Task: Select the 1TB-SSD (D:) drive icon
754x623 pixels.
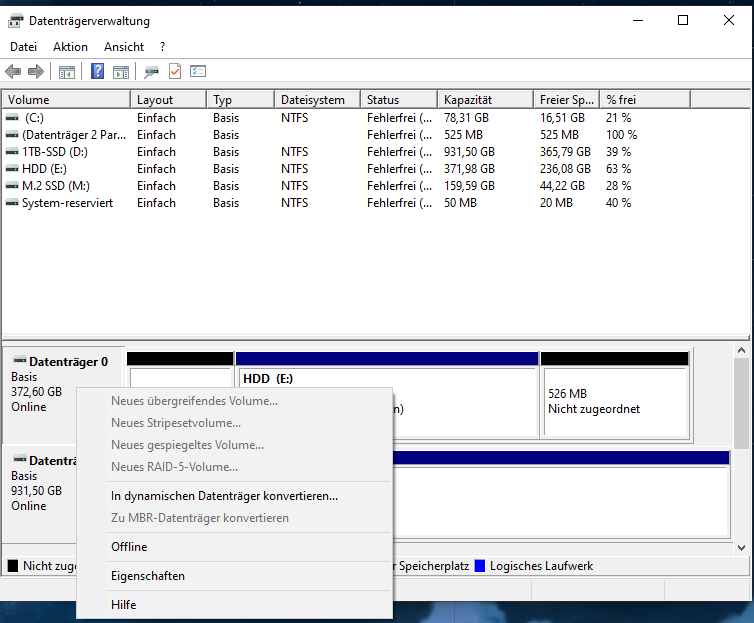Action: click(12, 152)
